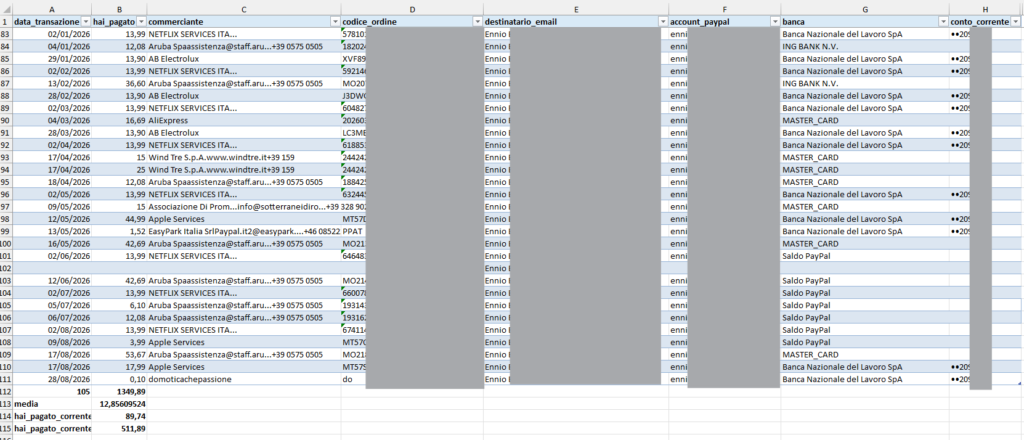The image size is (1024, 440).
Task: Select column H by its header letter
Action: coord(985,8)
